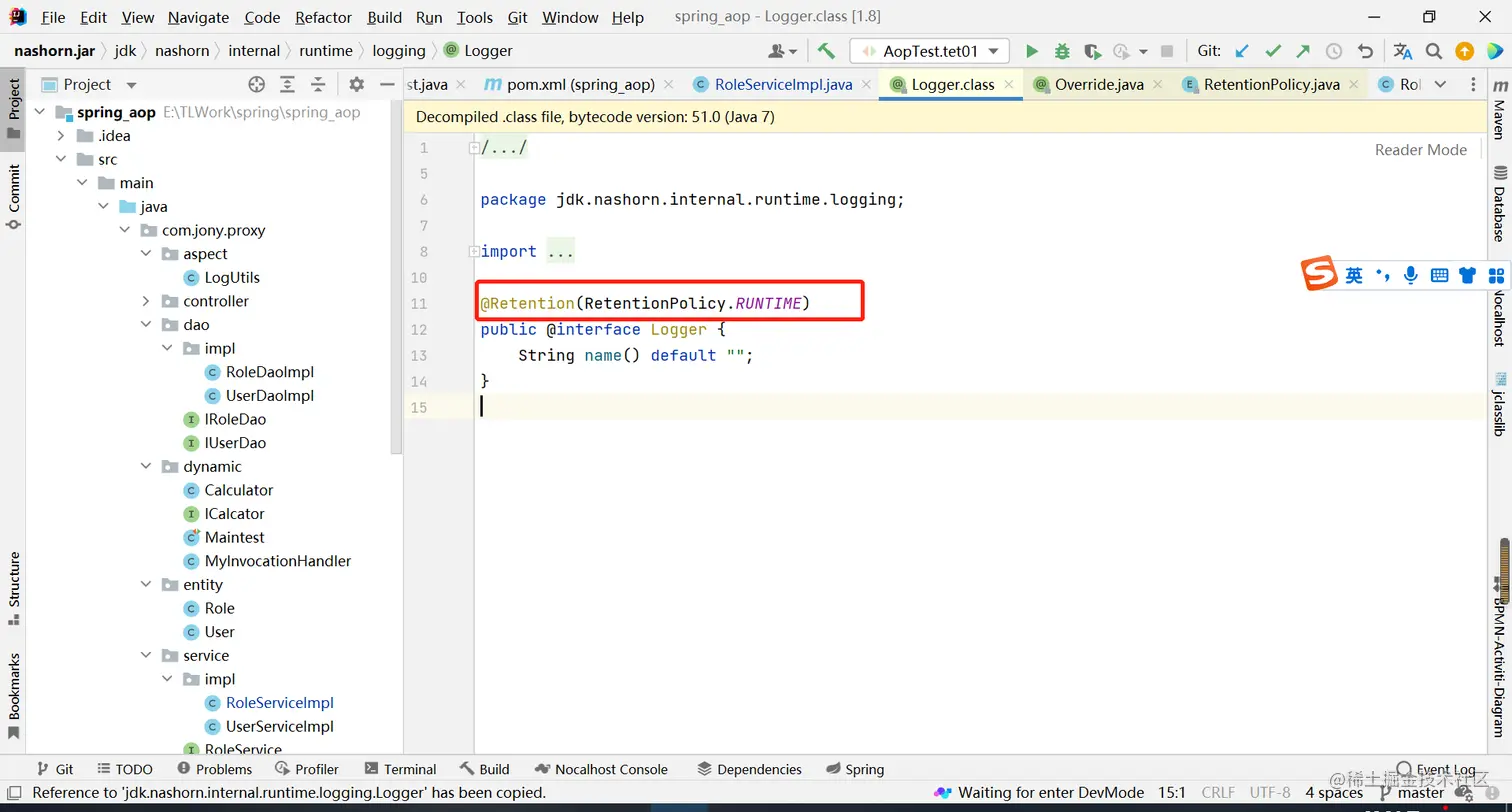
Task: Open the Spring tool window
Action: pyautogui.click(x=856, y=769)
